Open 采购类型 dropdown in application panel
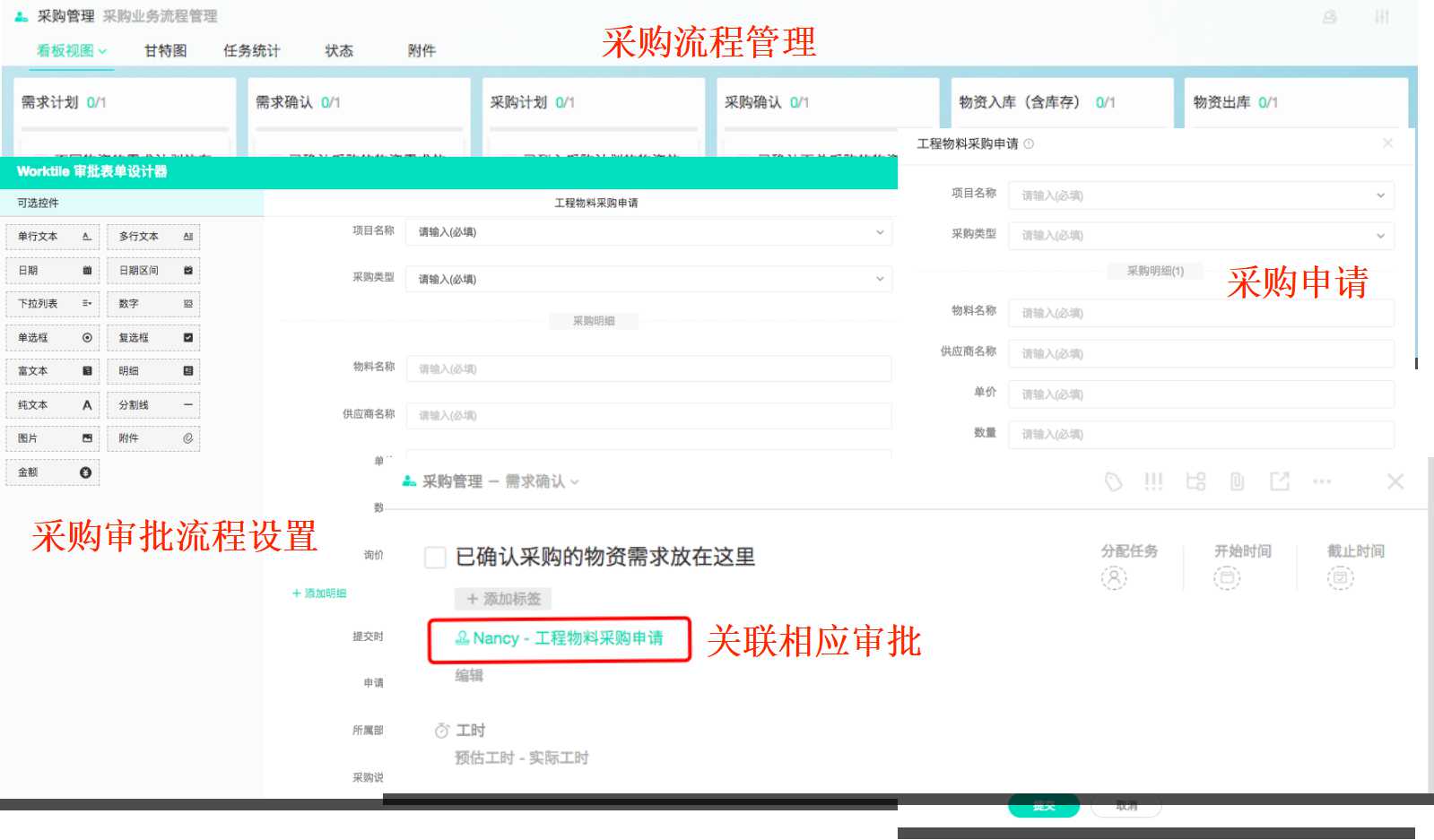 1201,236
